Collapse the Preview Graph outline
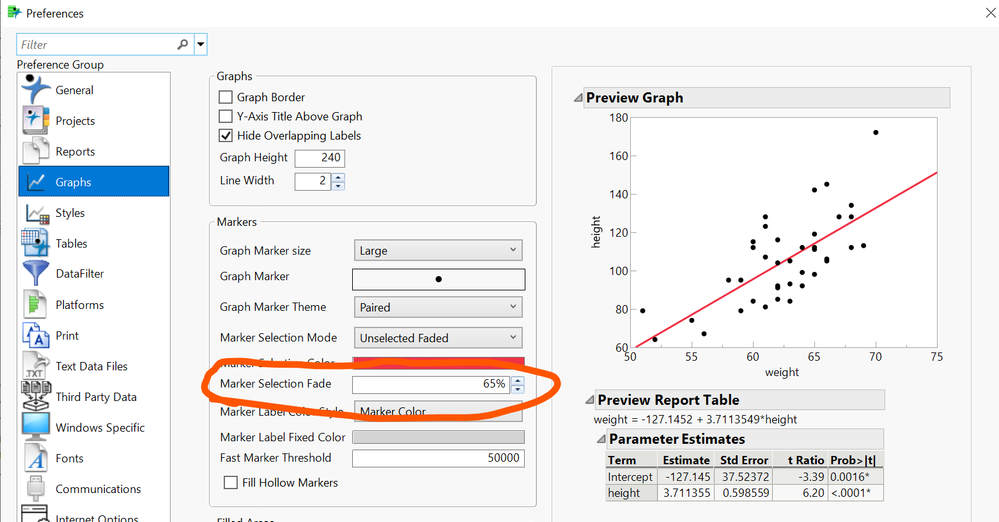999x522 pixels. [x=578, y=98]
